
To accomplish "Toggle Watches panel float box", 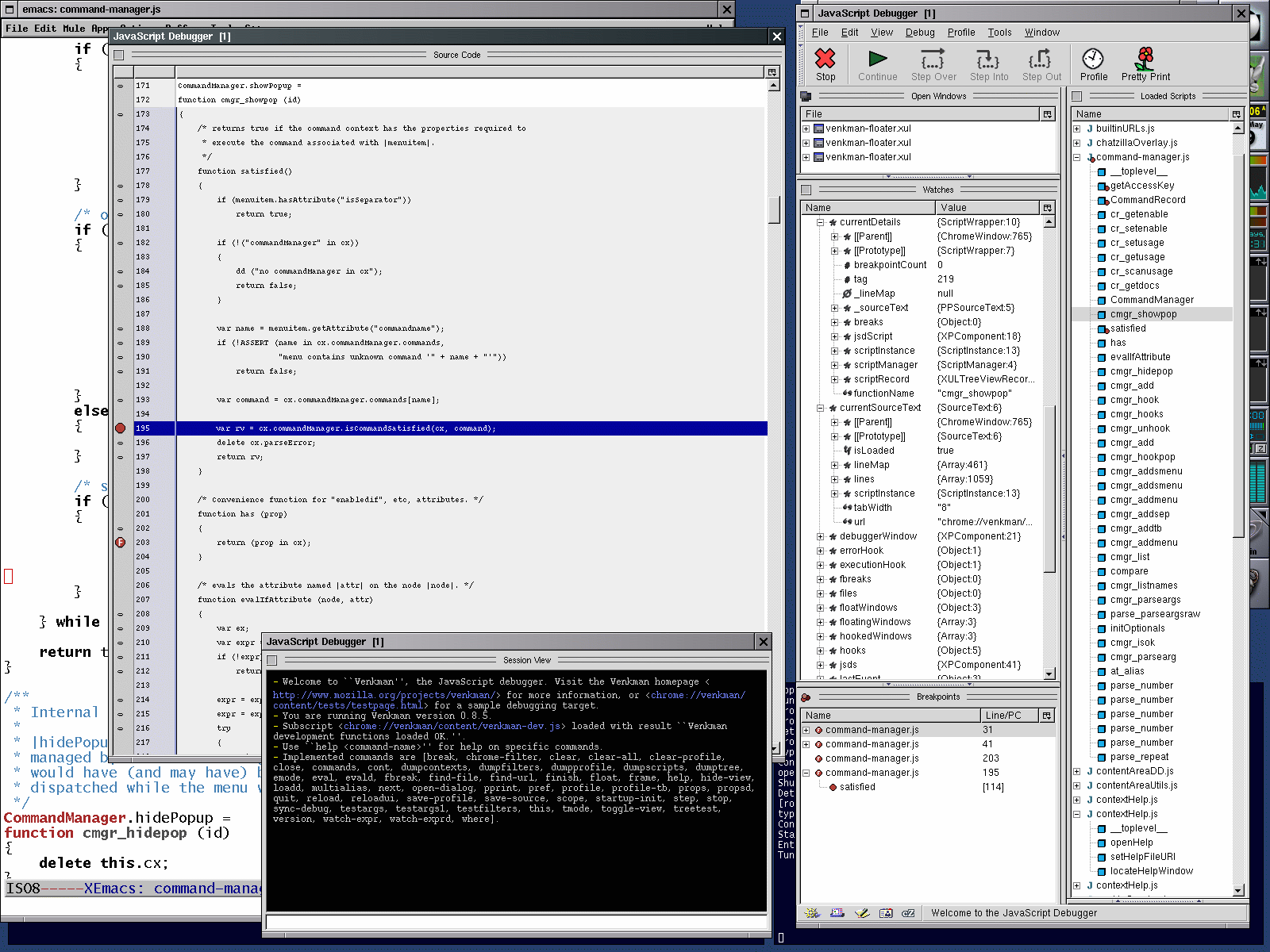I will pyautogui.click(x=806, y=190).
